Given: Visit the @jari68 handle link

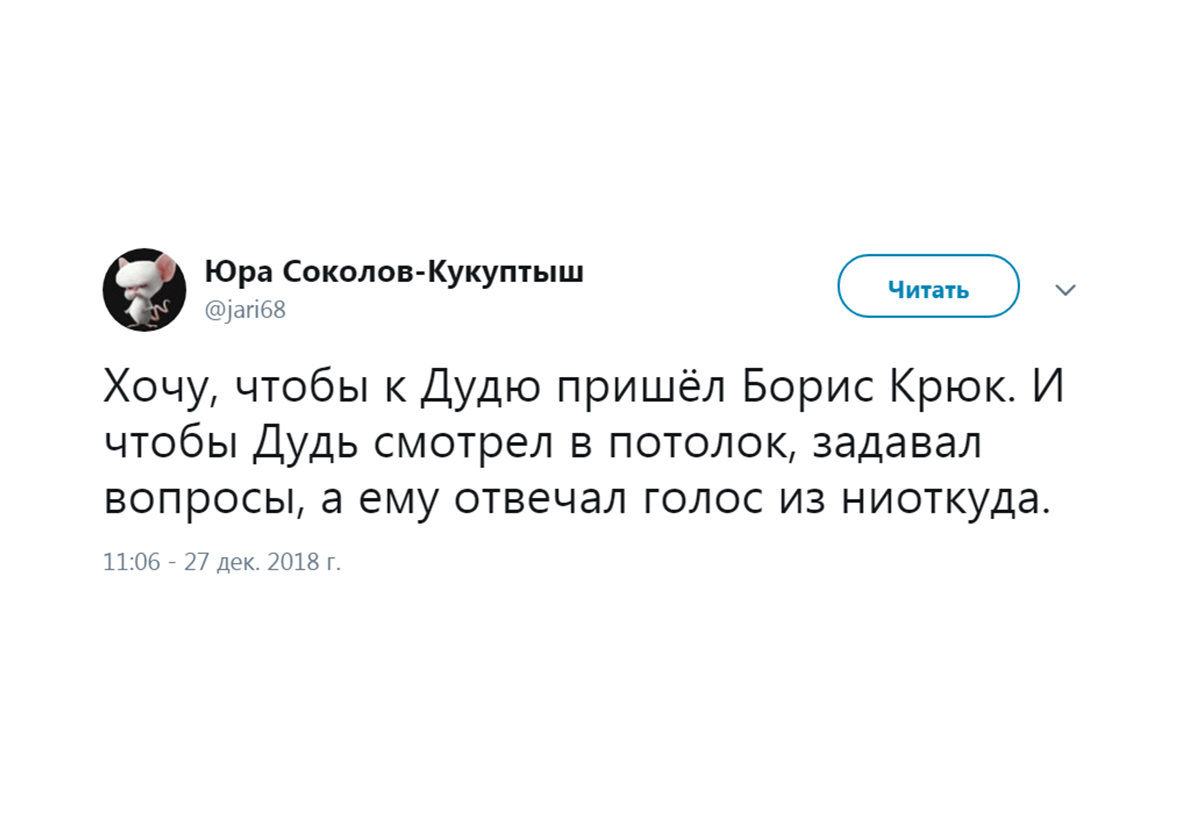Looking at the screenshot, I should [245, 310].
